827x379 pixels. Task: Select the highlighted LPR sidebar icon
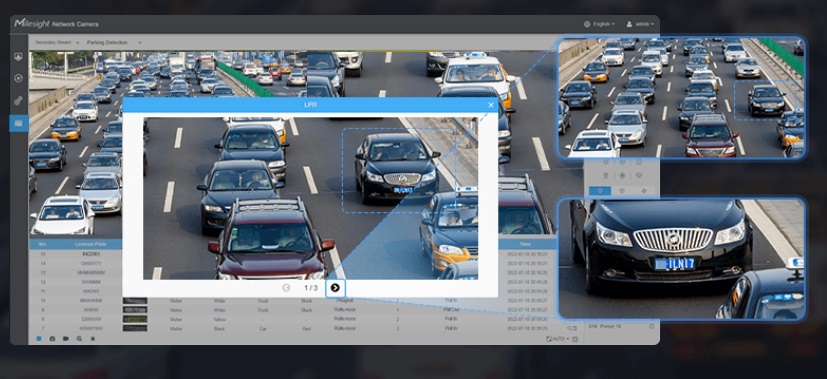[x=18, y=123]
